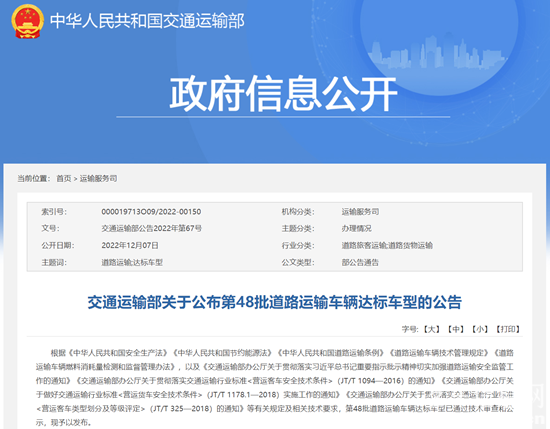Set font size to 中
The image size is (550, 429).
456,329
